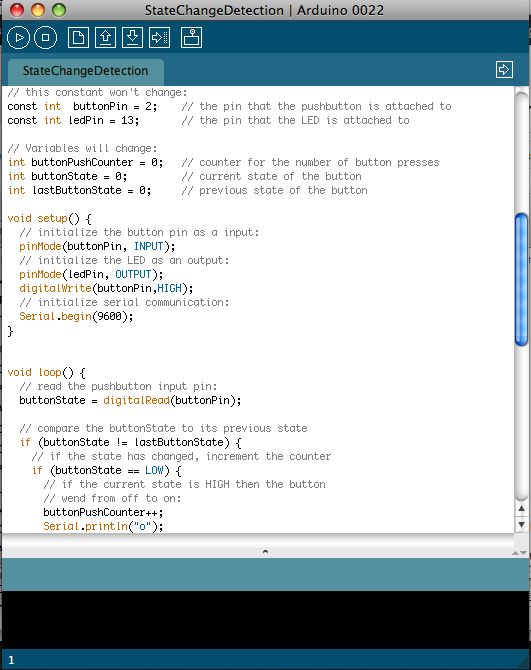
Task: Save the sketch with down-arrow icon
Action: point(132,38)
